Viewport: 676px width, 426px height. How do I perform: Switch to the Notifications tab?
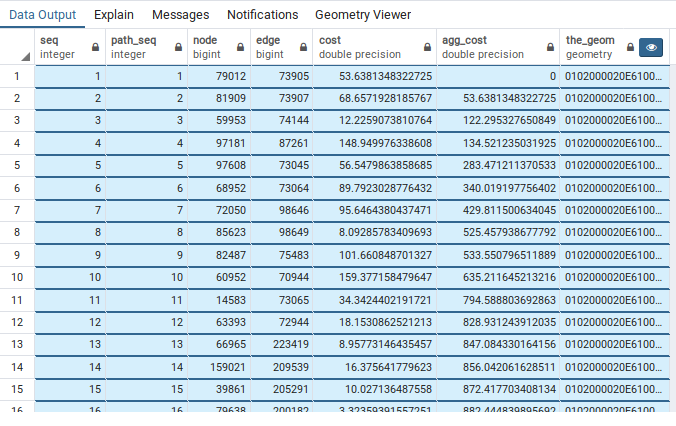[x=263, y=15]
